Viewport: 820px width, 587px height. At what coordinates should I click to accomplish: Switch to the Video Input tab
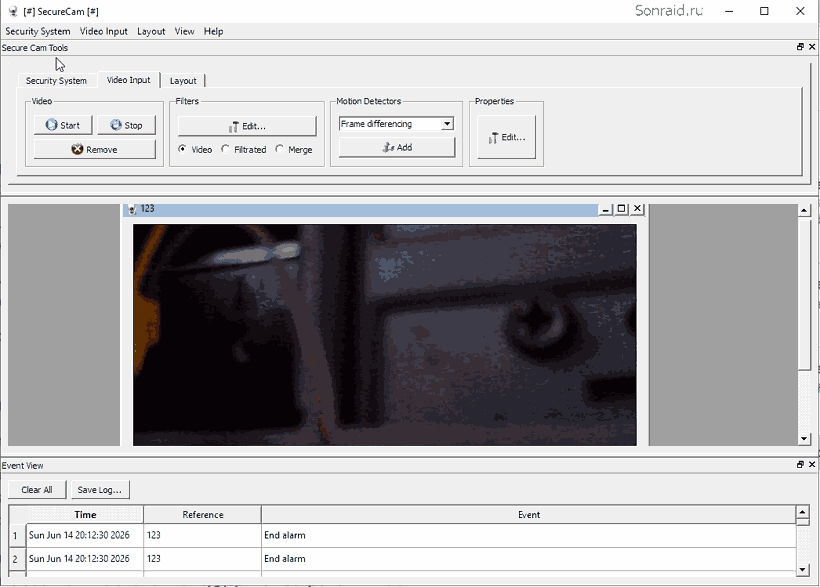129,80
